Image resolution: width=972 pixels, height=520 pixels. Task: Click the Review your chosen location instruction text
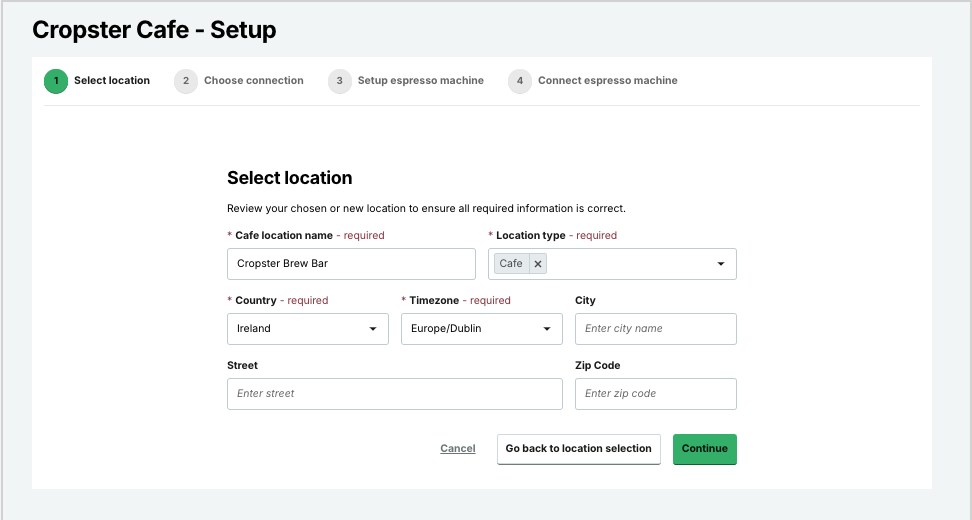pyautogui.click(x=426, y=208)
